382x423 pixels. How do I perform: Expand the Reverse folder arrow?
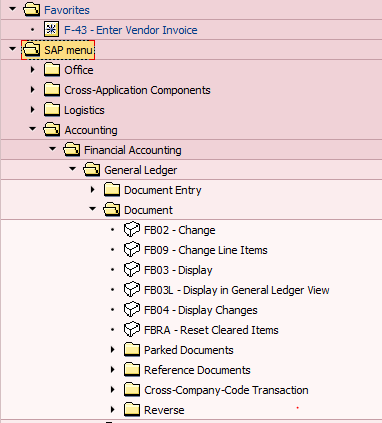(113, 410)
